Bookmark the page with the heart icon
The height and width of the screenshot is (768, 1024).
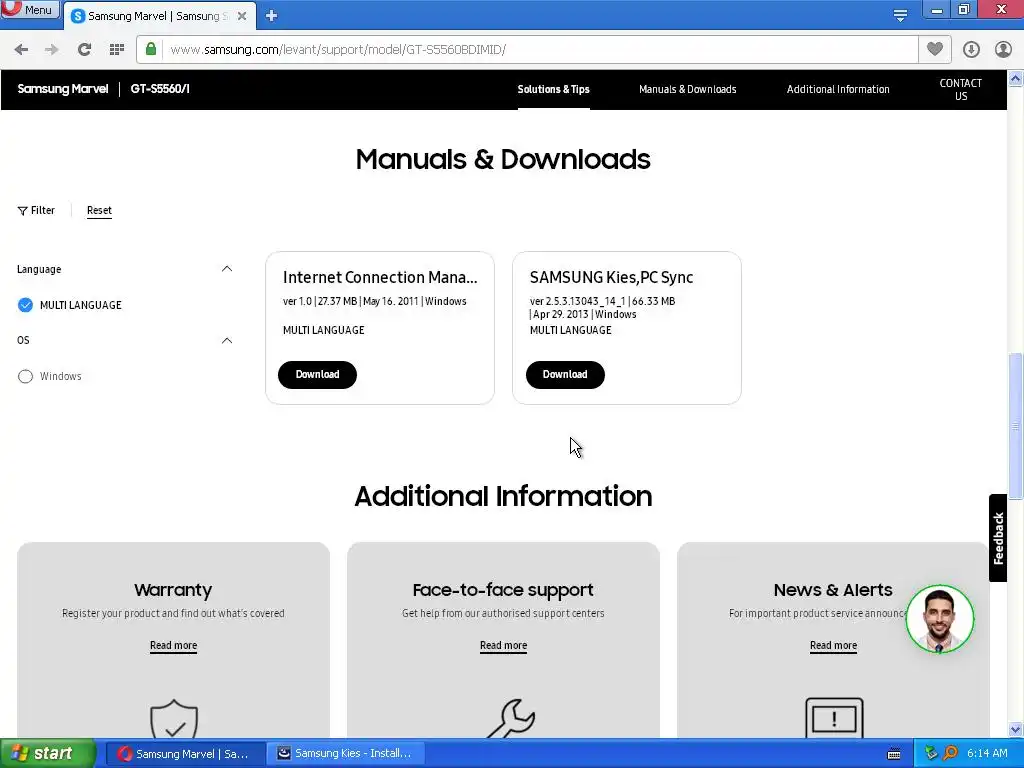(935, 49)
